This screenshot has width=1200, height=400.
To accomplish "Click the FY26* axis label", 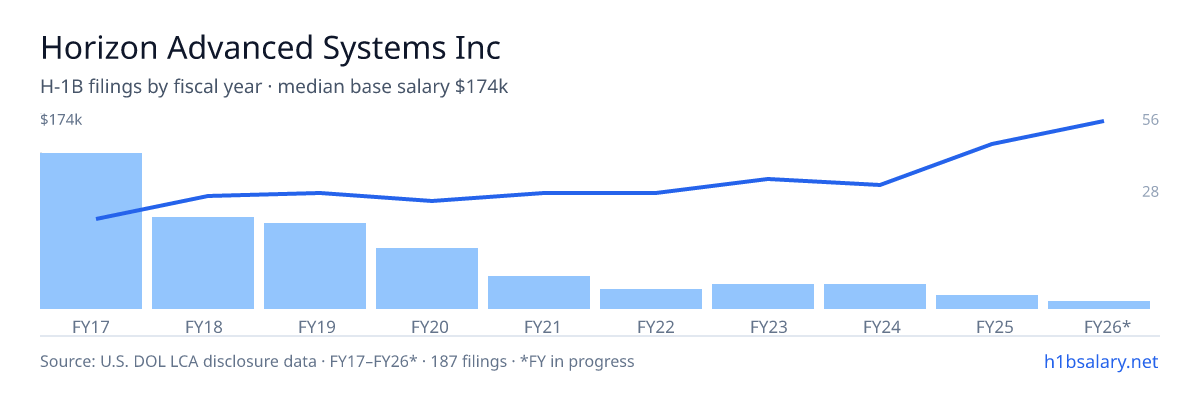I will click(1107, 326).
